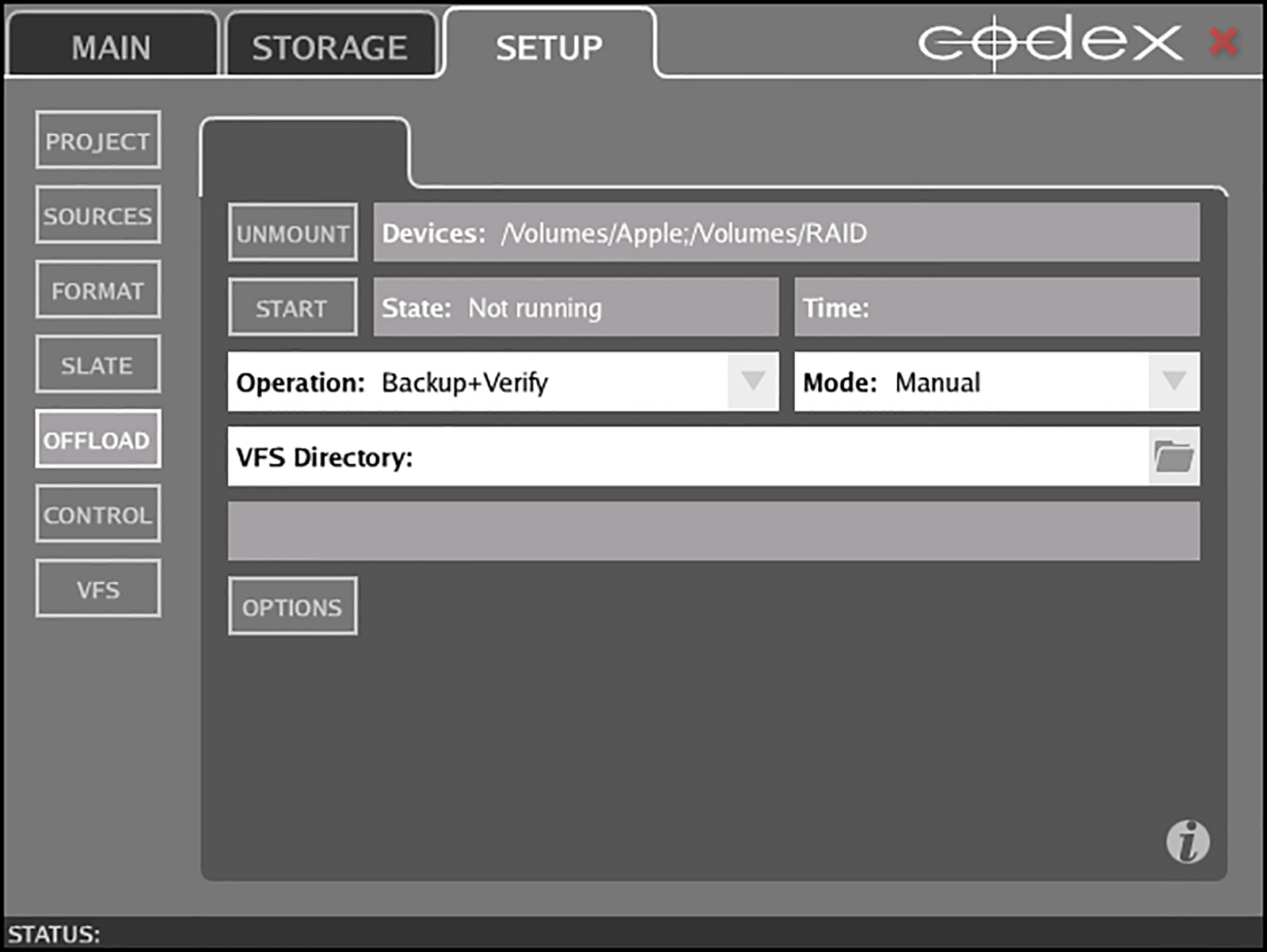Switch to the MAIN tab

point(112,45)
